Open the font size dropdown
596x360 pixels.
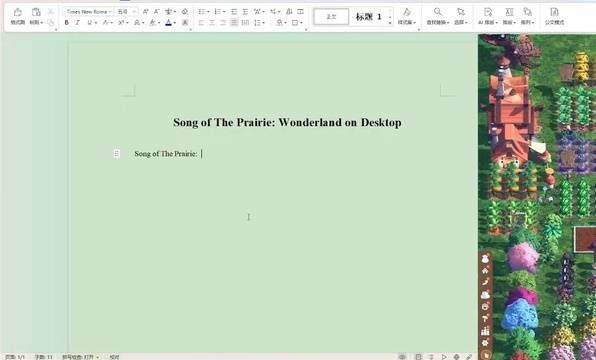126,12
